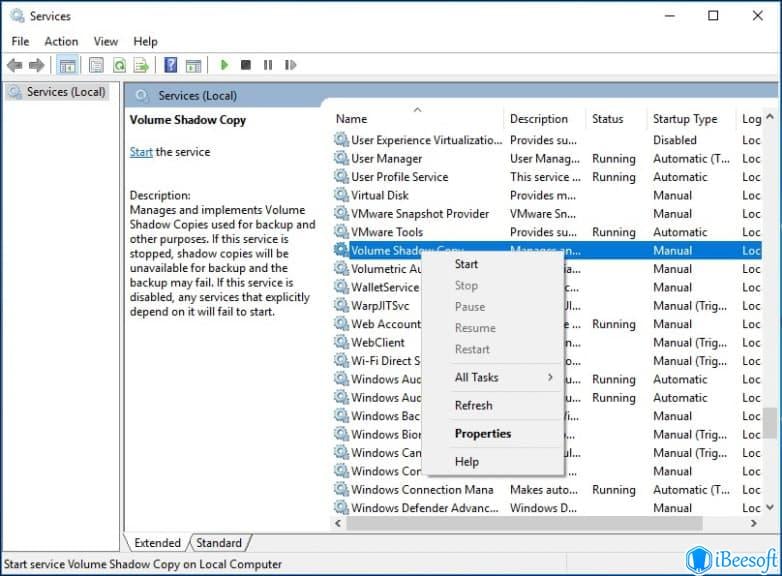Viewport: 782px width, 576px height.
Task: Select the User Manager service row
Action: point(547,159)
